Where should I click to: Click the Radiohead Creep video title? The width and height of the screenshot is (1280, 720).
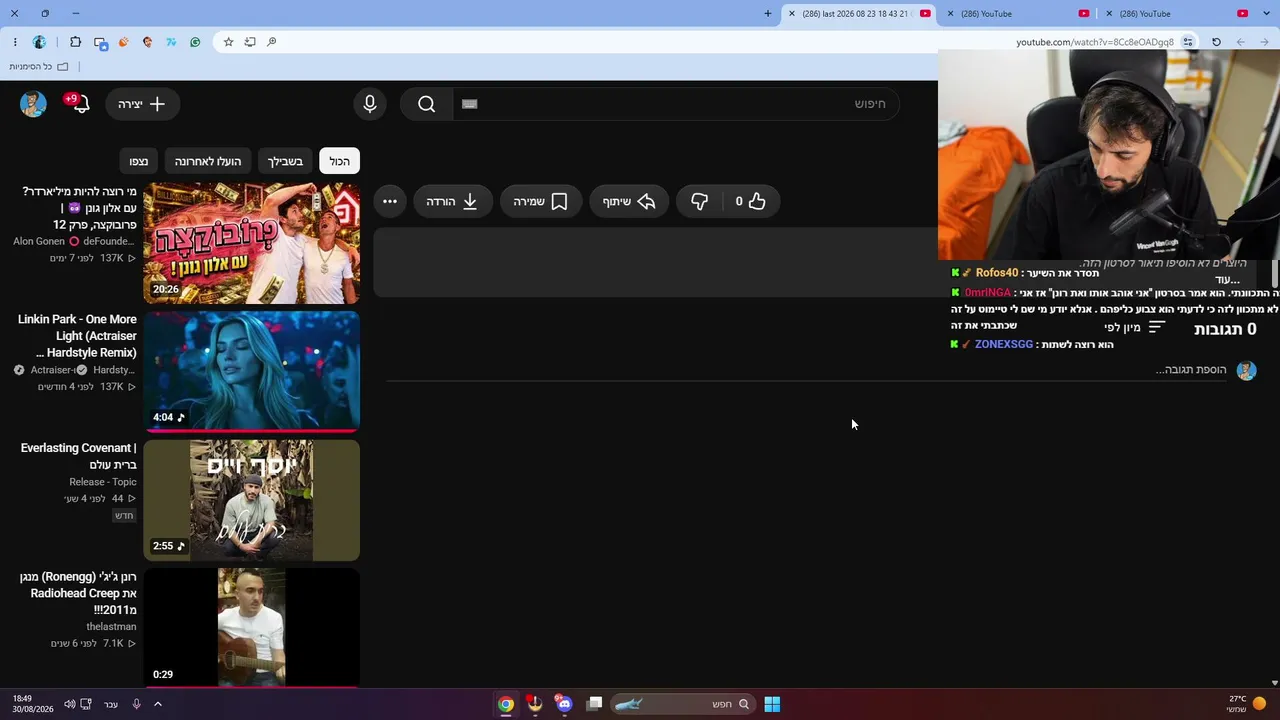point(78,593)
